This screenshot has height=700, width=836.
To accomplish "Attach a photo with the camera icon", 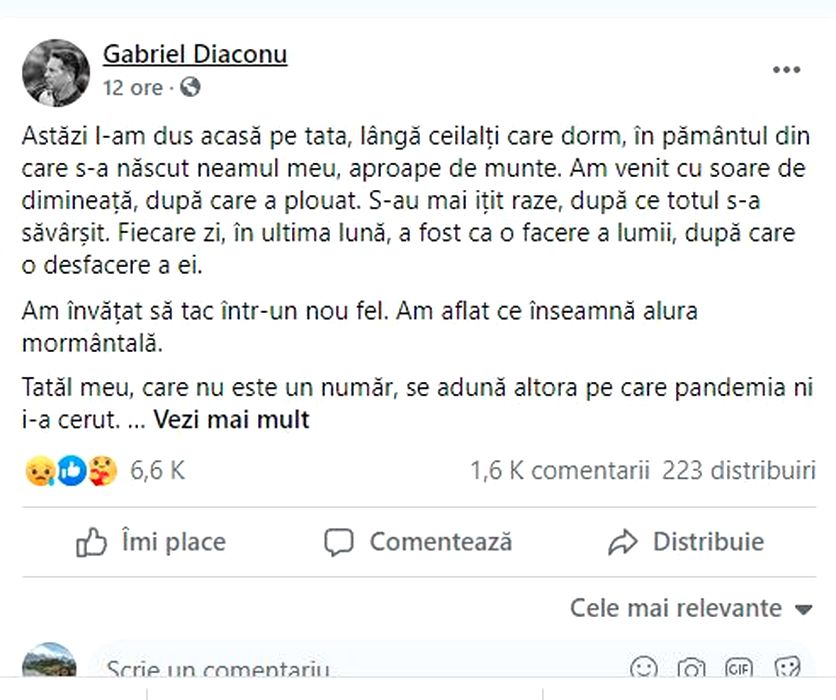I will (x=691, y=668).
